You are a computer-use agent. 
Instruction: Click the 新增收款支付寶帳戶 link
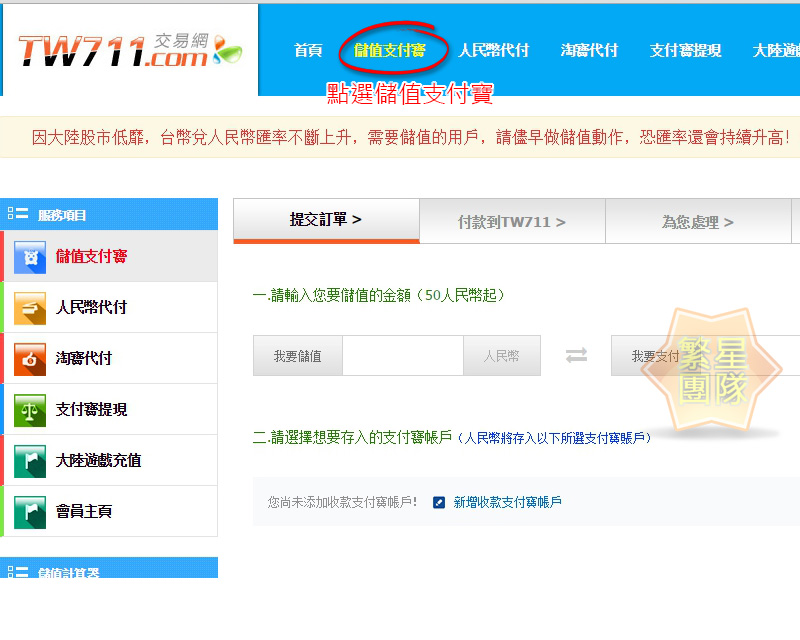(x=507, y=502)
